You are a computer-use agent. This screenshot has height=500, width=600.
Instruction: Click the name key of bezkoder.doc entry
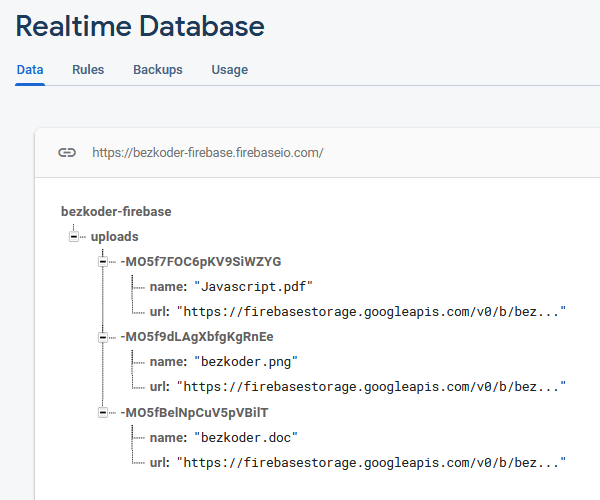(168, 438)
